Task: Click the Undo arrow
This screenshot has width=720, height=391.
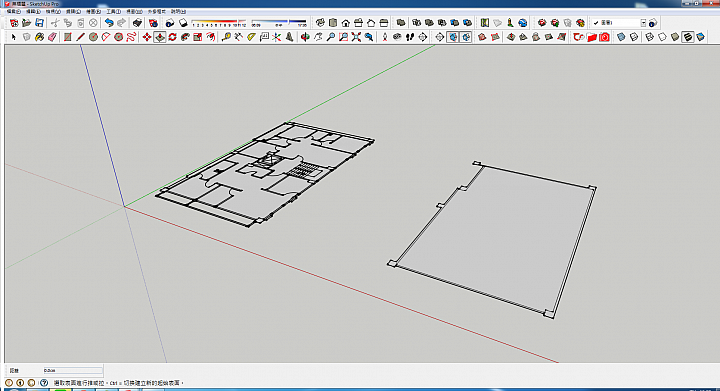Action: pos(109,22)
